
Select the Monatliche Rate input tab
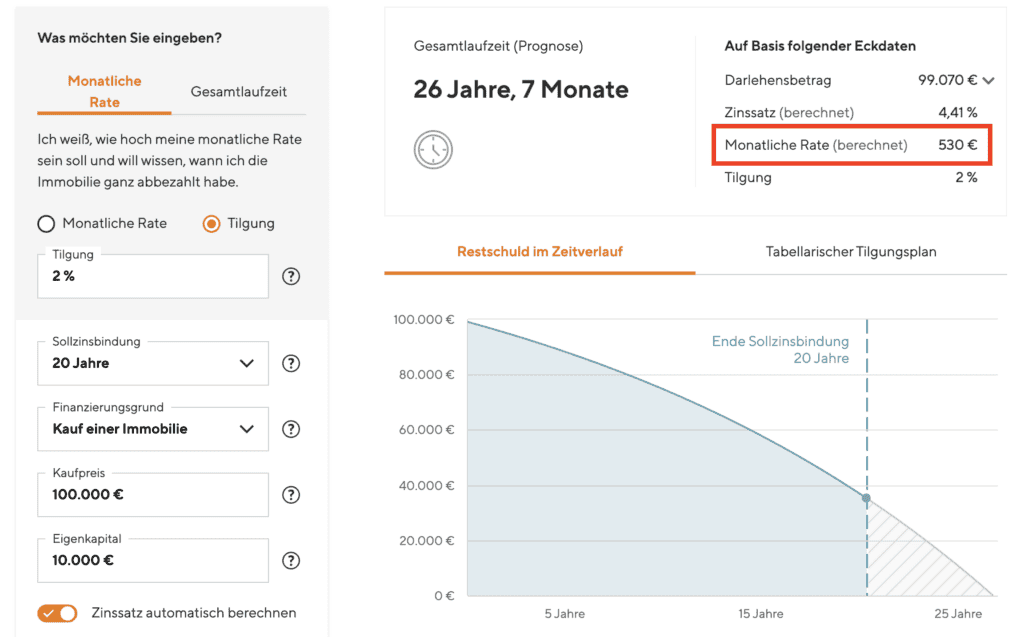[x=104, y=91]
